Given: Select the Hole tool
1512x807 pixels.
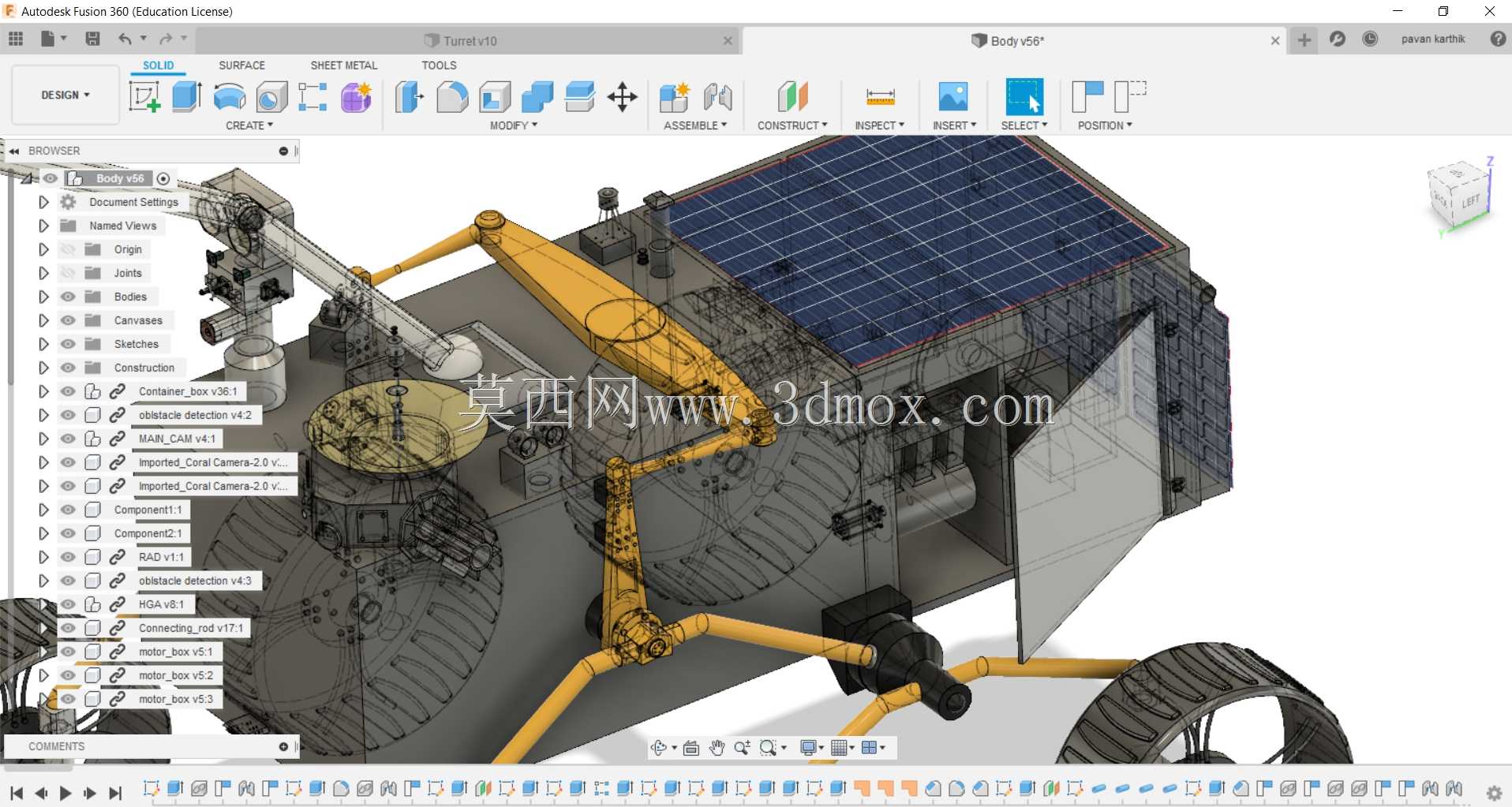Looking at the screenshot, I should click(271, 97).
